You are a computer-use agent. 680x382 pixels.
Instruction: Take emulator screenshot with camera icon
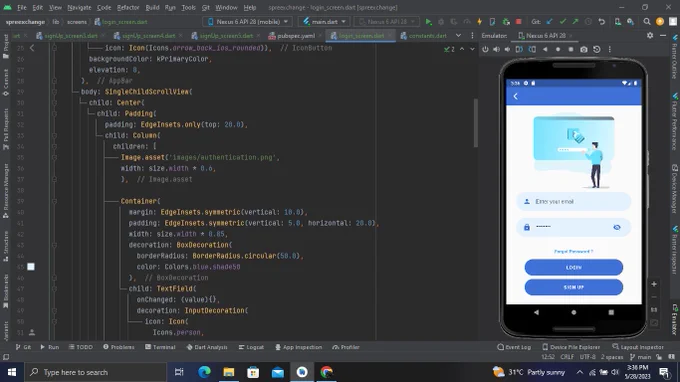584,49
